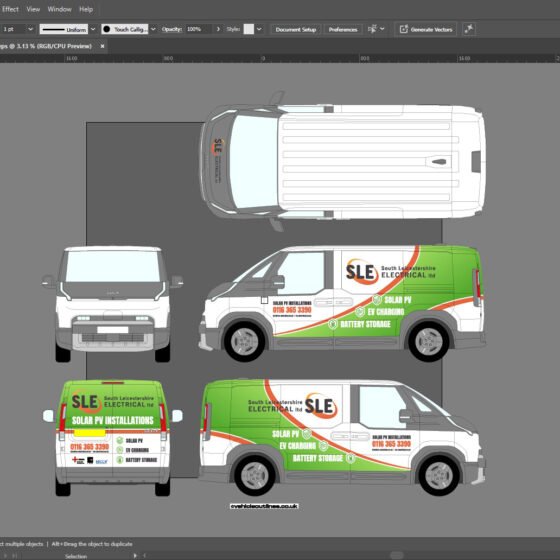The height and width of the screenshot is (560, 560).
Task: Open the Opacity panel link
Action: (x=172, y=29)
